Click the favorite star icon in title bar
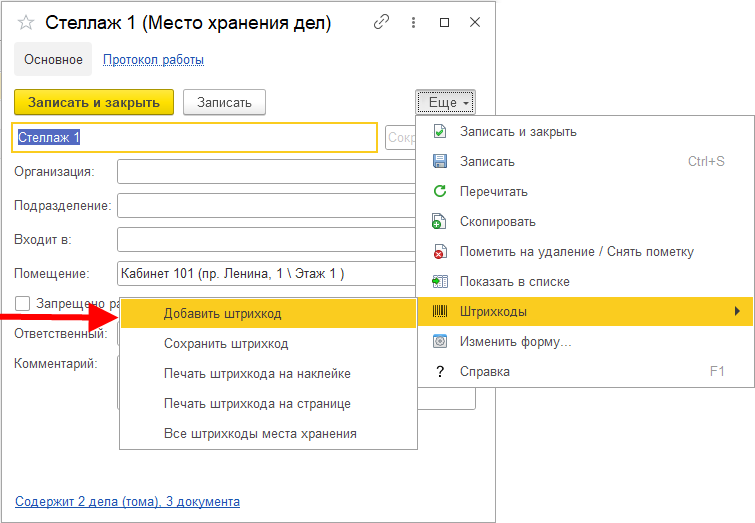 point(26,22)
